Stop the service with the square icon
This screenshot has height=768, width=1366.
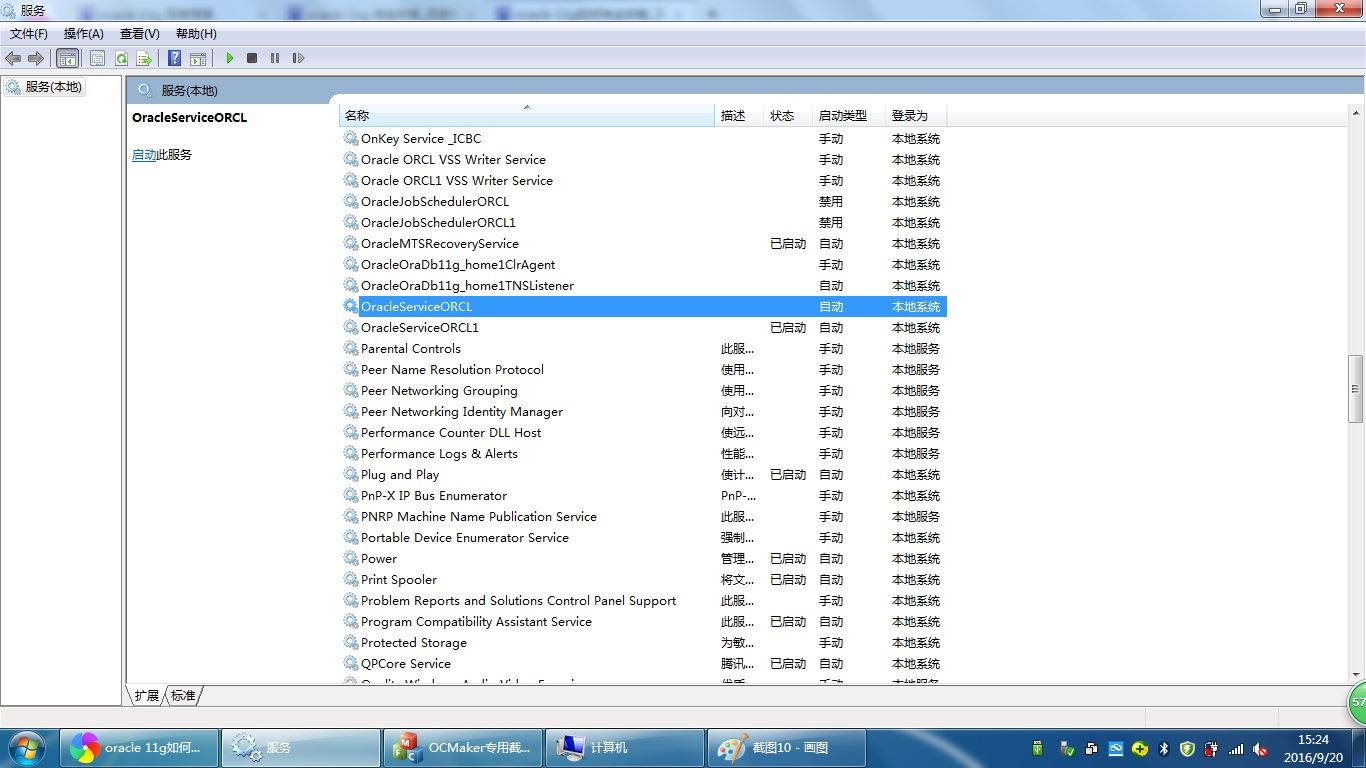[x=252, y=58]
